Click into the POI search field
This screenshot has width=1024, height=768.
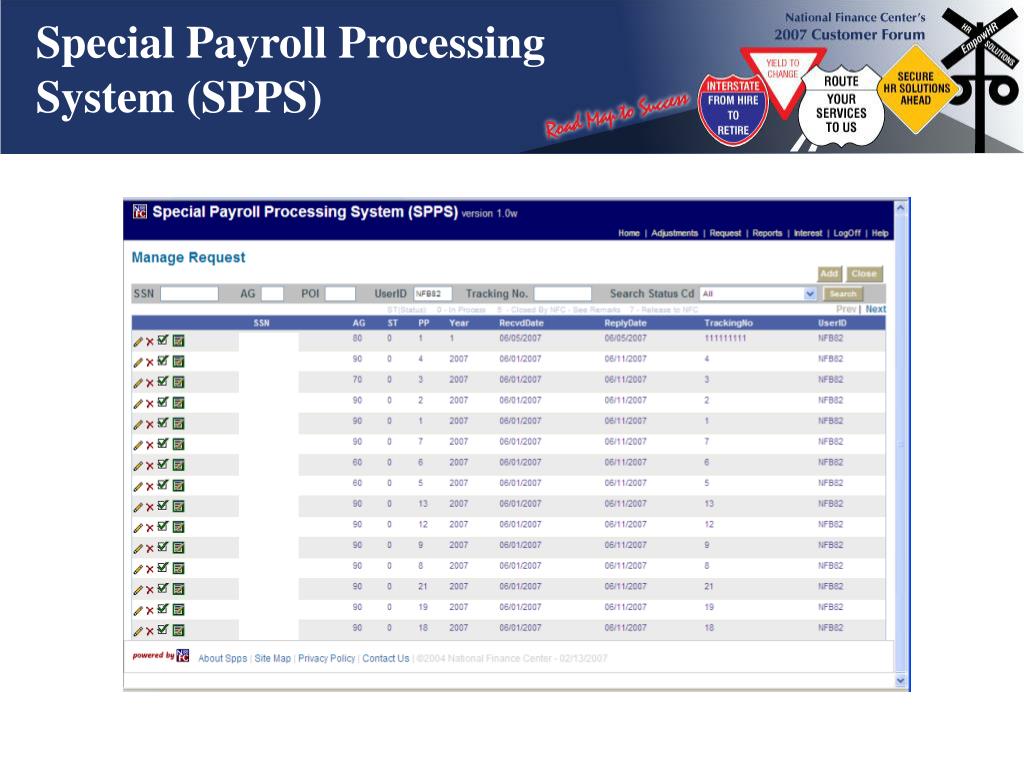[x=340, y=294]
